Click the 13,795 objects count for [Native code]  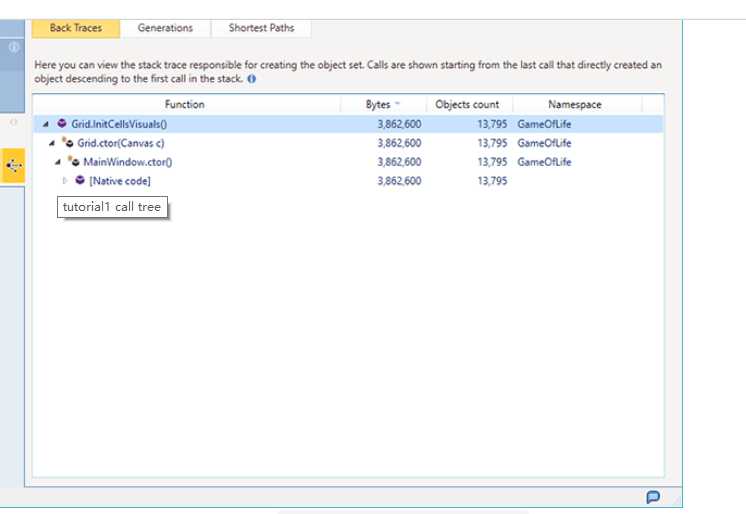[492, 181]
